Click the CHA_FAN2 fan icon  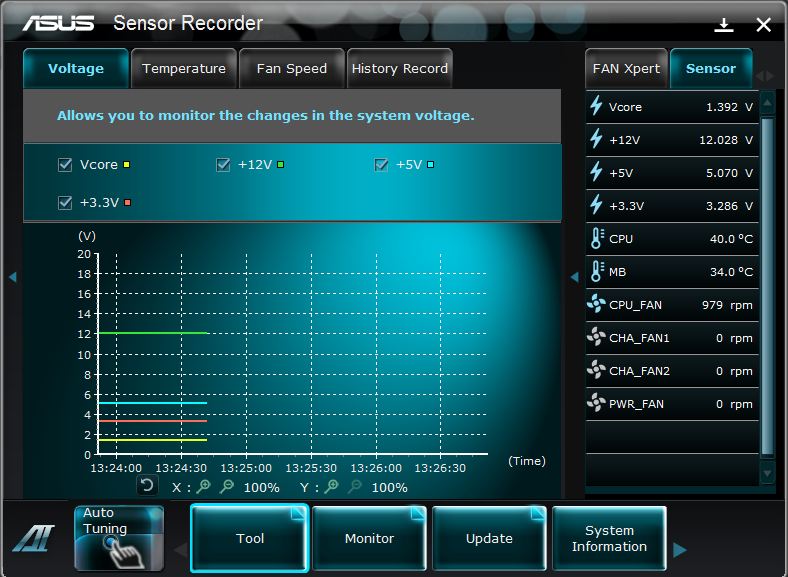597,370
